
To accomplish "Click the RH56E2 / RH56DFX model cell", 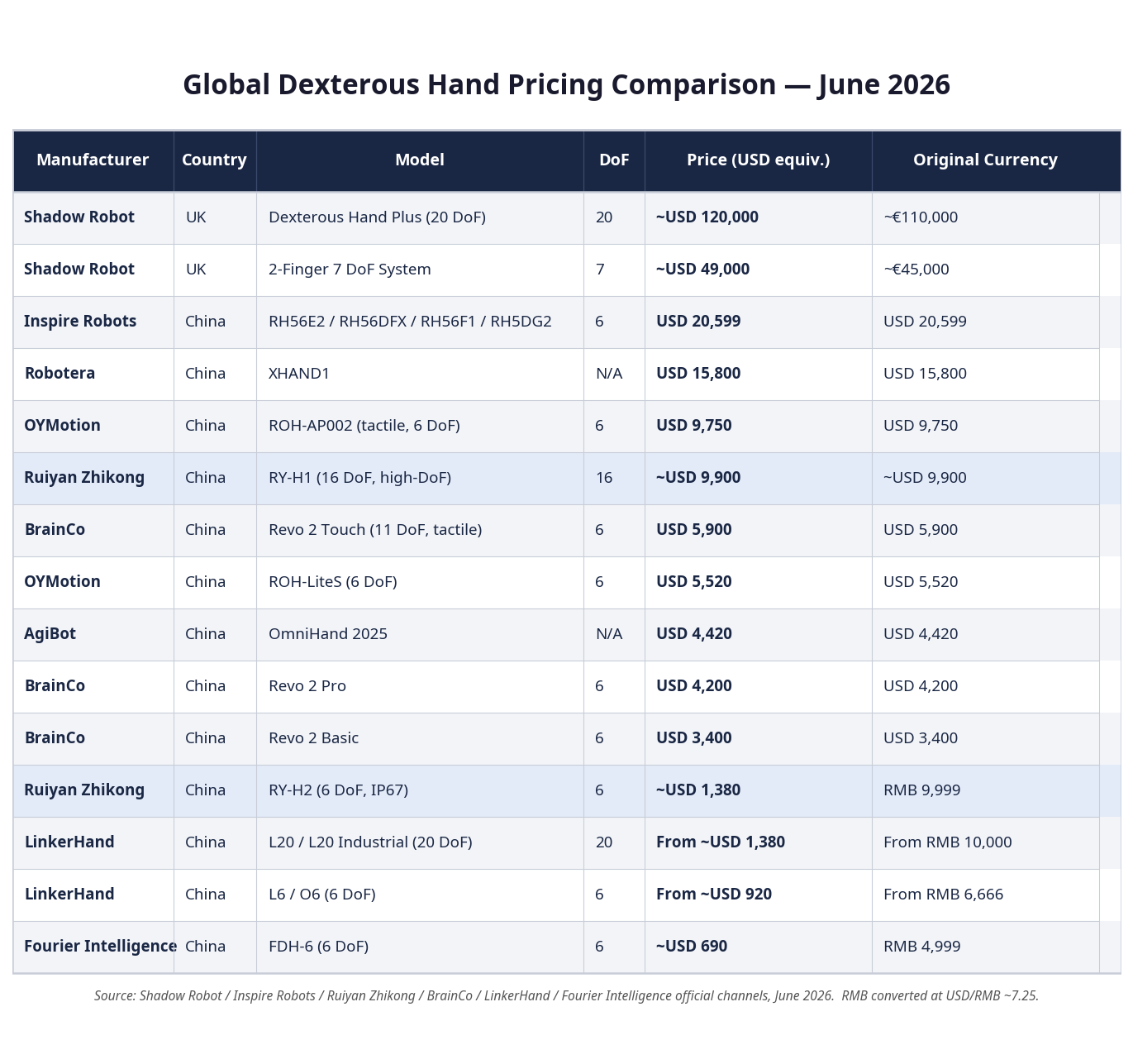I will click(420, 322).
